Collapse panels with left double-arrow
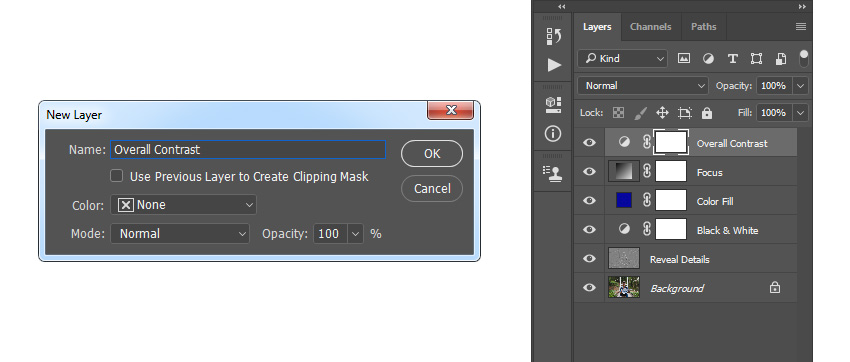850x362 pixels. tap(562, 7)
